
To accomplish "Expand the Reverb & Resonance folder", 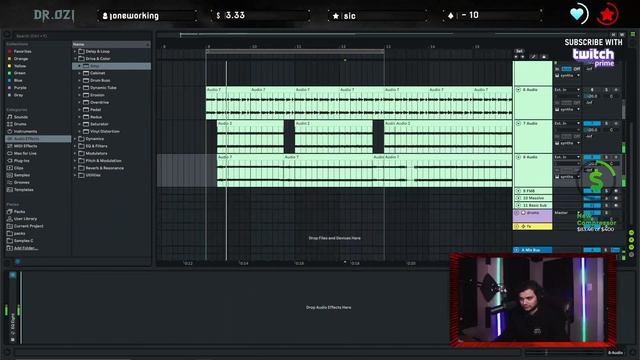I will [x=75, y=168].
